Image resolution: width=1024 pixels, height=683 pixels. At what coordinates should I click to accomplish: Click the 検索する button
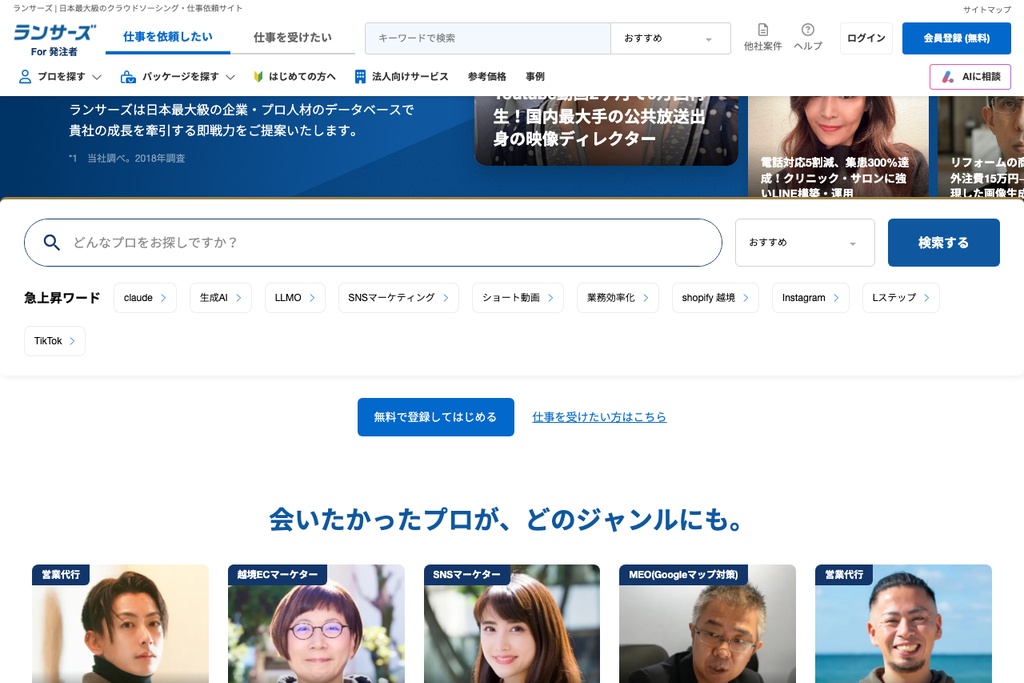(x=943, y=242)
